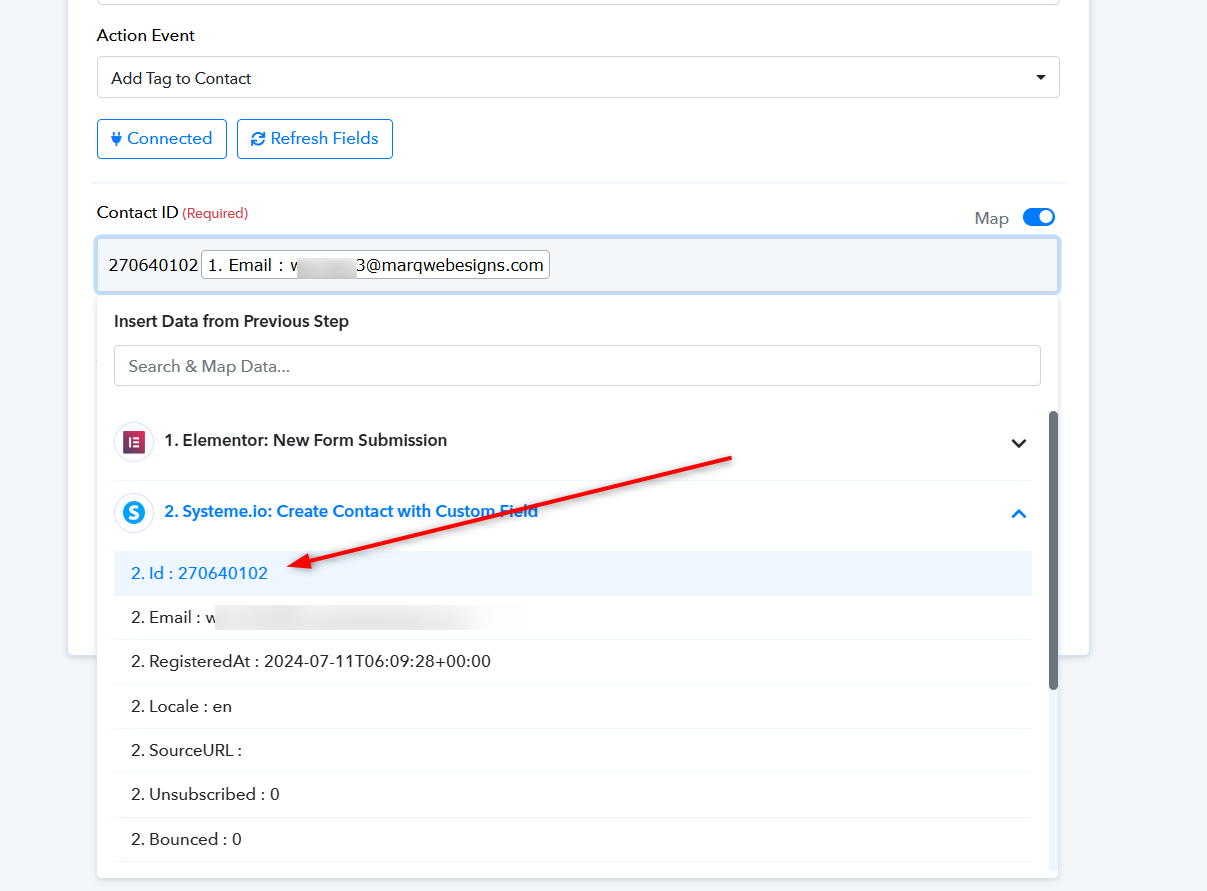Open the Action Event dropdown

click(x=578, y=77)
